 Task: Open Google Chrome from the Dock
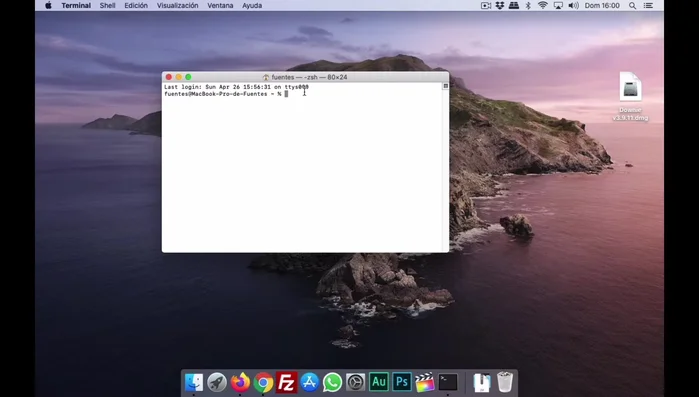tap(263, 382)
